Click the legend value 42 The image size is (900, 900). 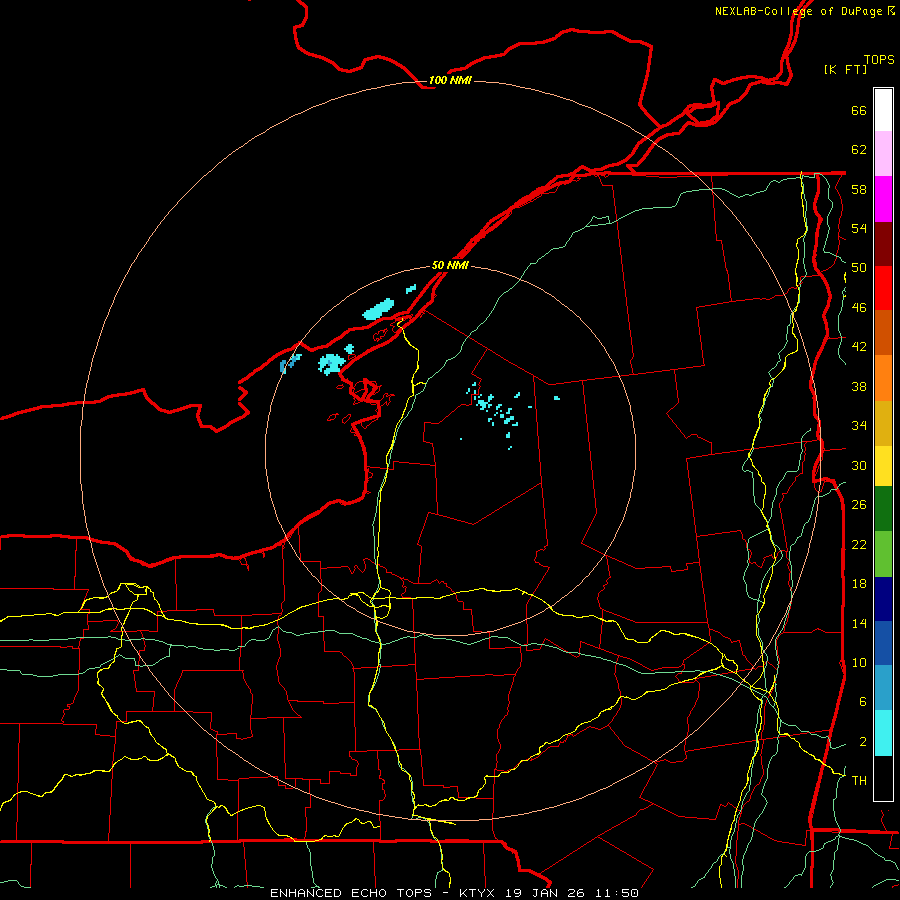pos(859,347)
